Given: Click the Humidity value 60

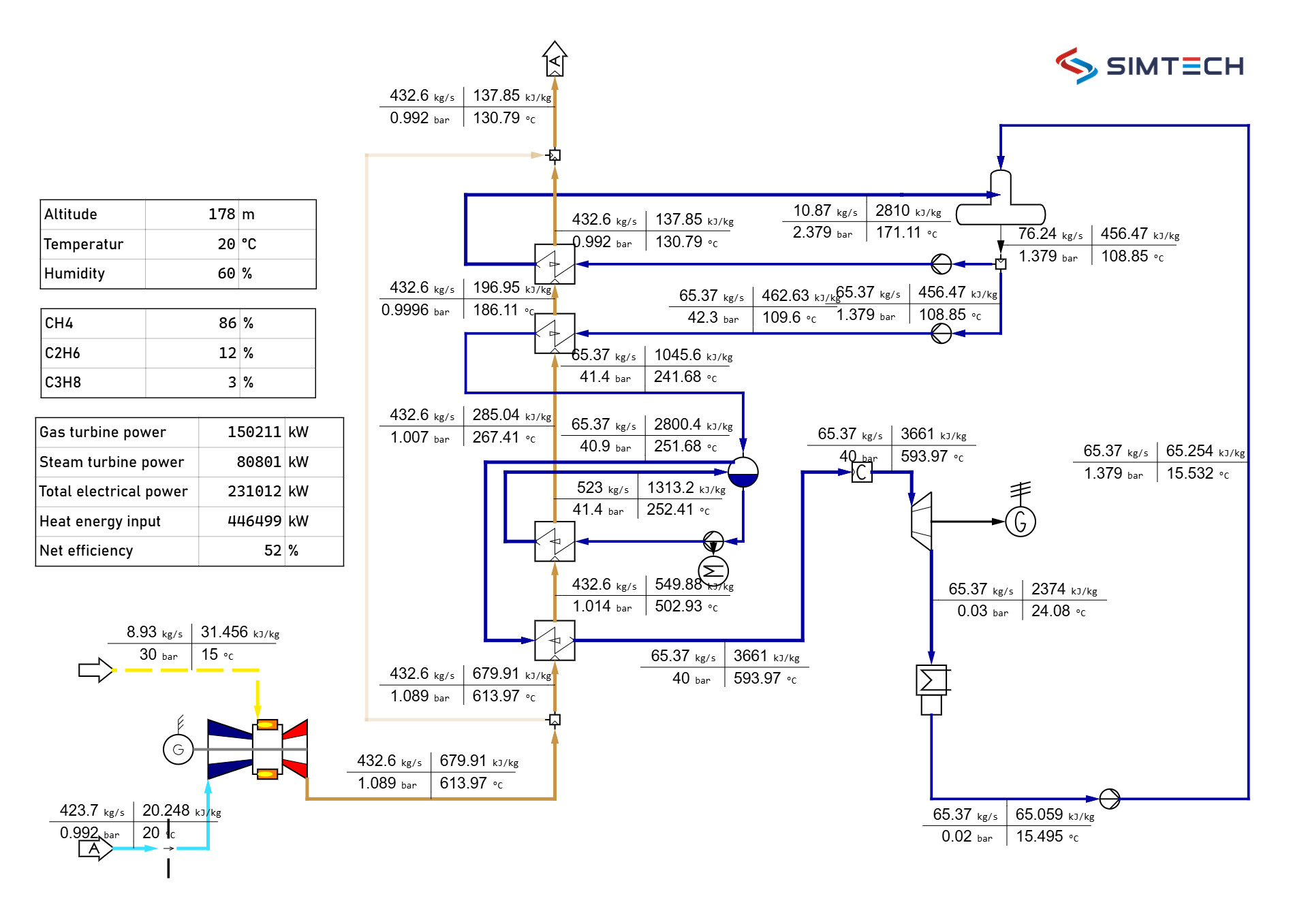Looking at the screenshot, I should point(226,274).
